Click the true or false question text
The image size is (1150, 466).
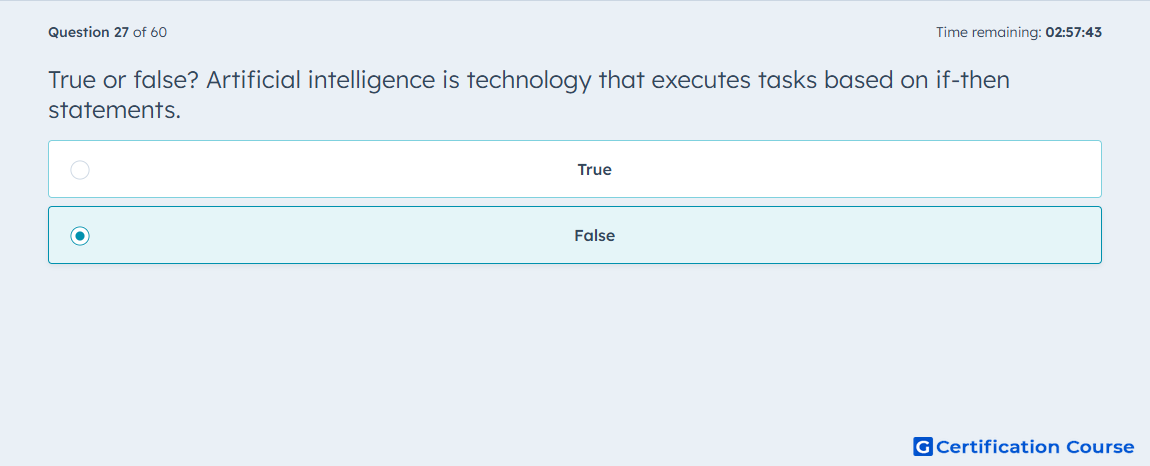[529, 95]
